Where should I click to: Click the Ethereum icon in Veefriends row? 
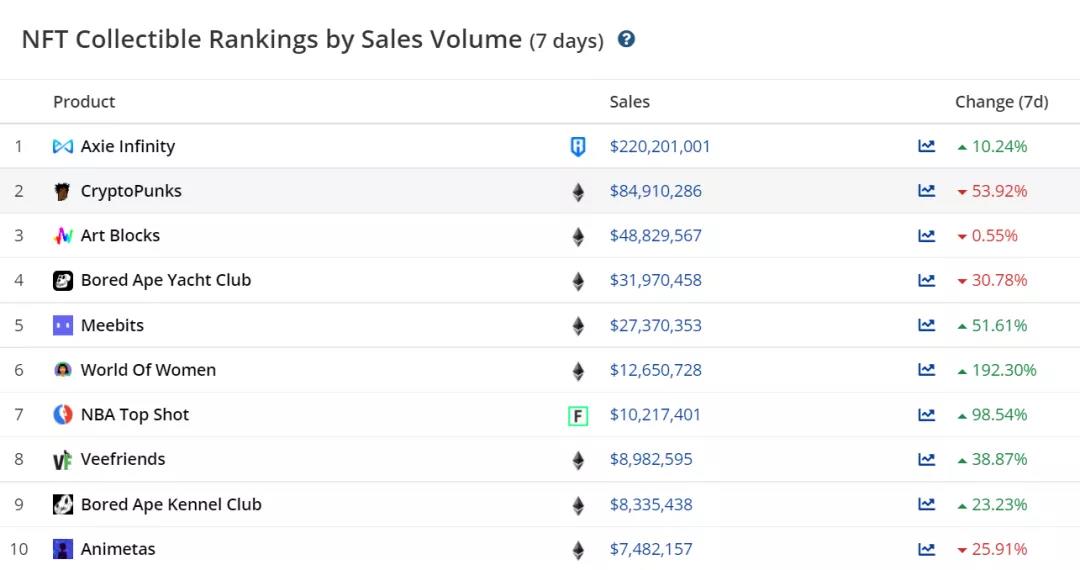point(578,461)
